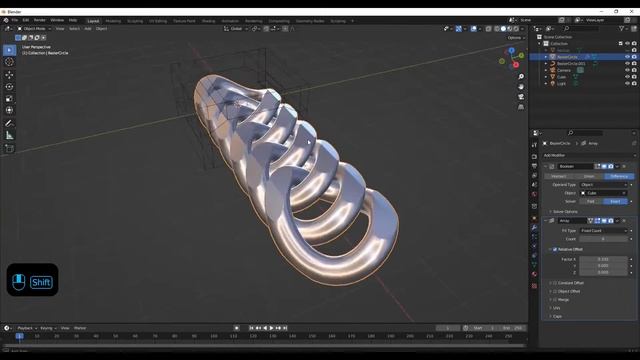Open the File menu
Screen dimensions: 640x360
pyautogui.click(x=15, y=20)
